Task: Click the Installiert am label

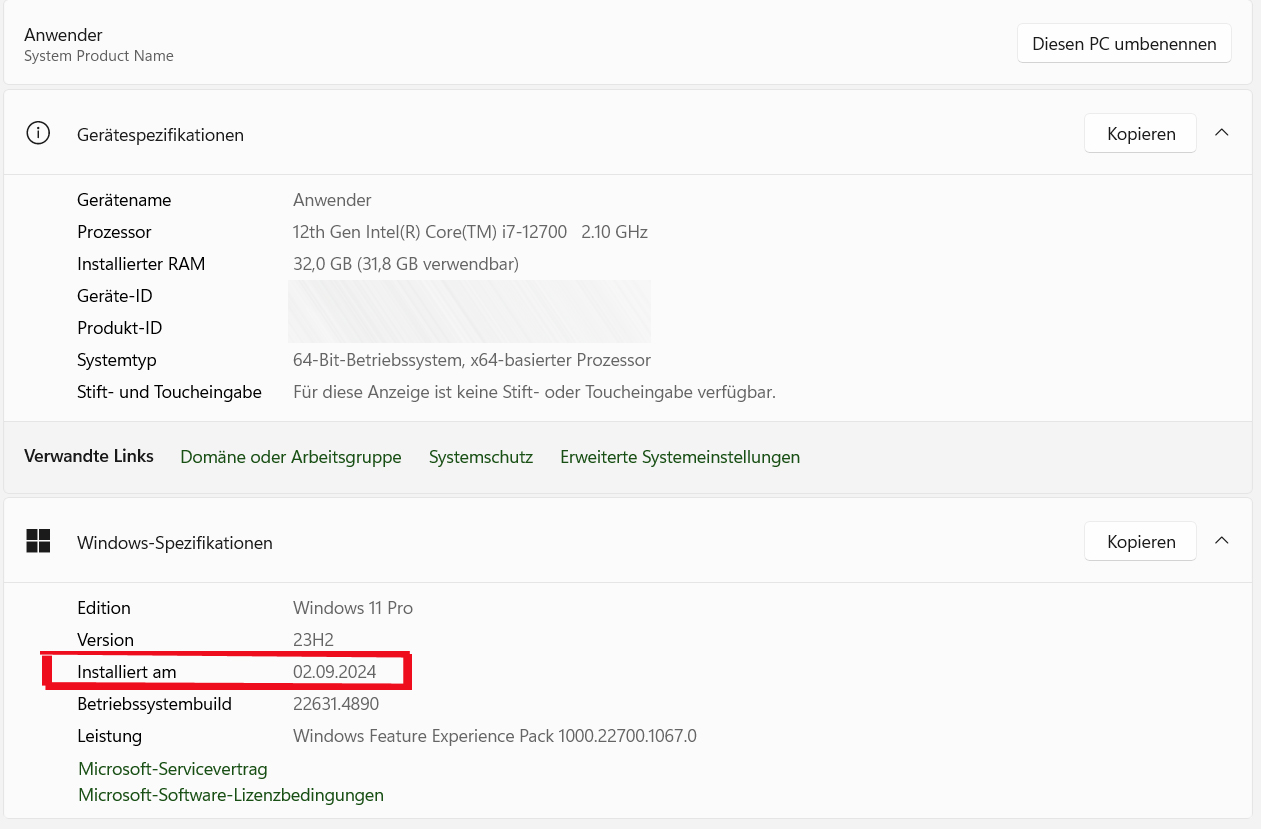Action: pyautogui.click(x=127, y=672)
